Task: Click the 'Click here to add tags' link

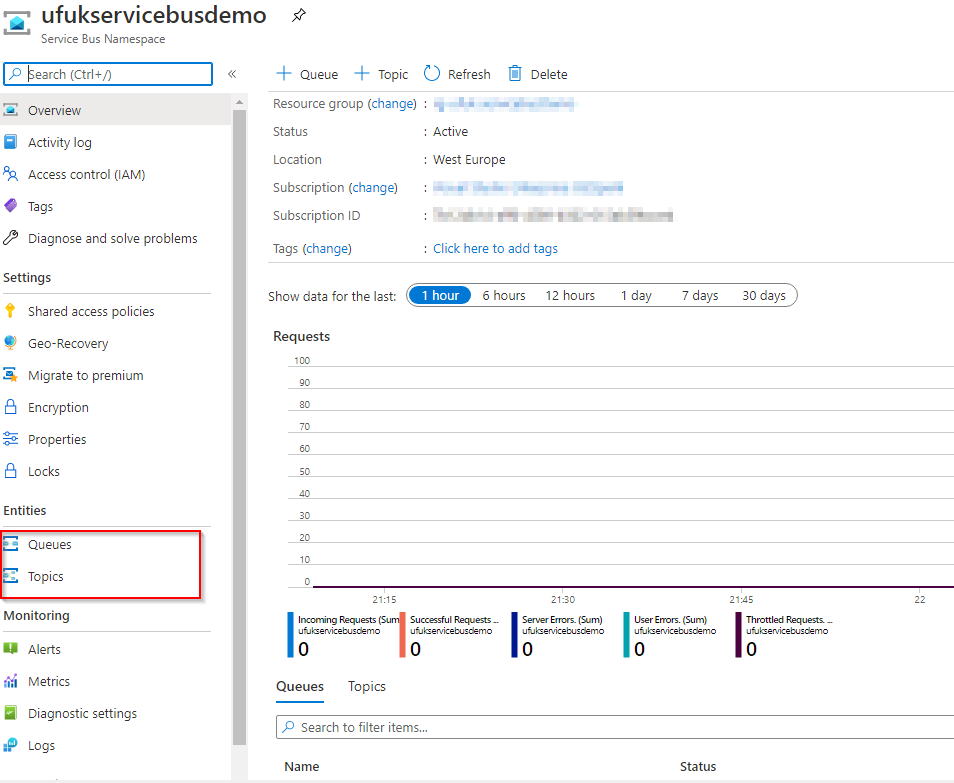Action: click(x=495, y=248)
